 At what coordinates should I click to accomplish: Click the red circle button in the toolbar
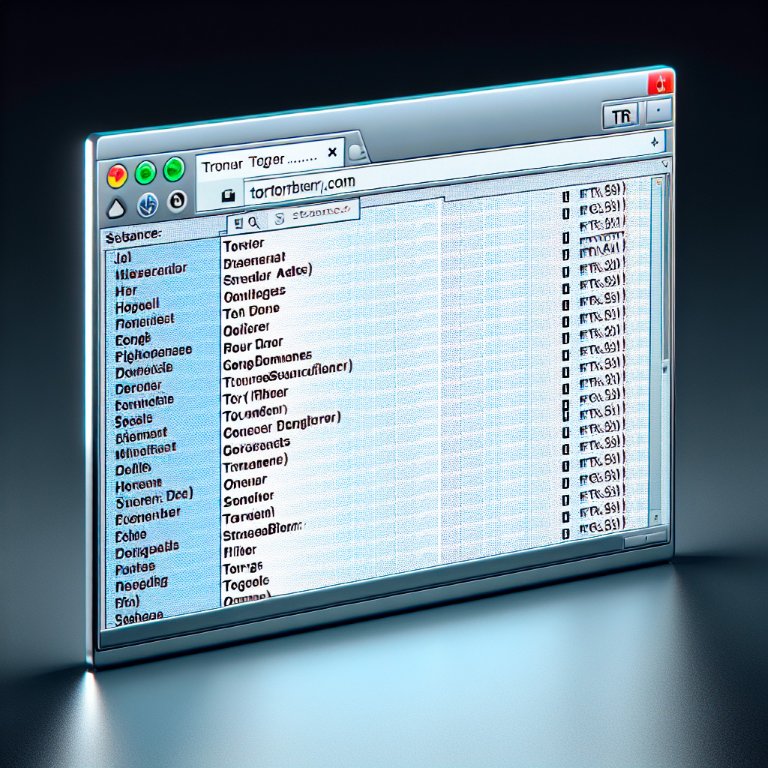click(x=117, y=176)
